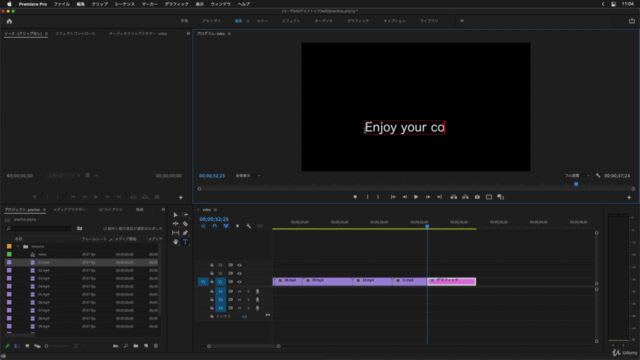Viewport: 640px width, 360px height.
Task: Expand Project panel tabs overflow
Action: [x=163, y=209]
